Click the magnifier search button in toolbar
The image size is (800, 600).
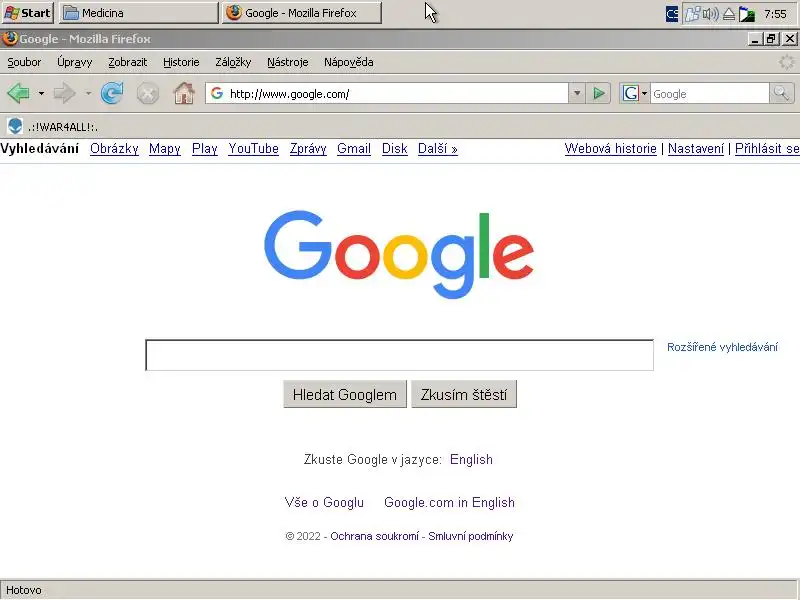pos(782,93)
